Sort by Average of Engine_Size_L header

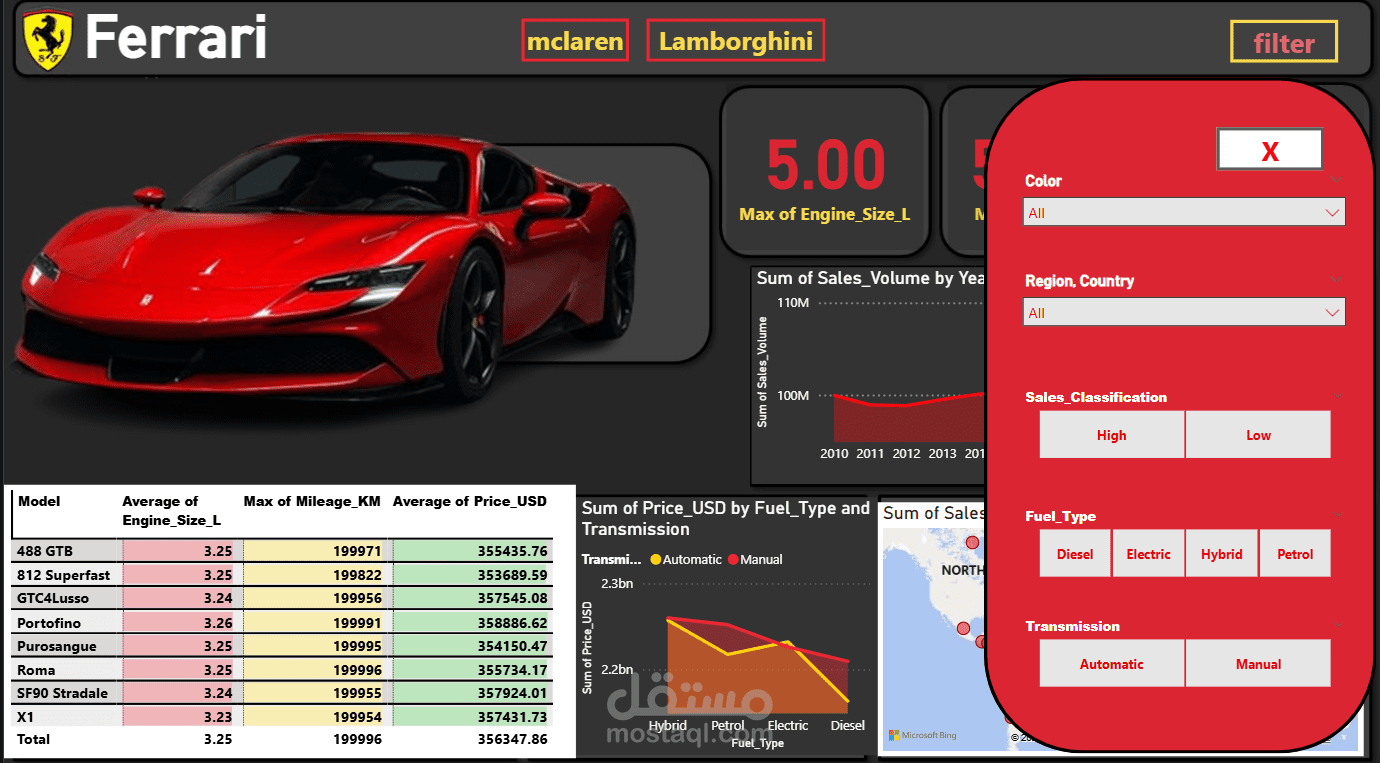click(x=171, y=510)
